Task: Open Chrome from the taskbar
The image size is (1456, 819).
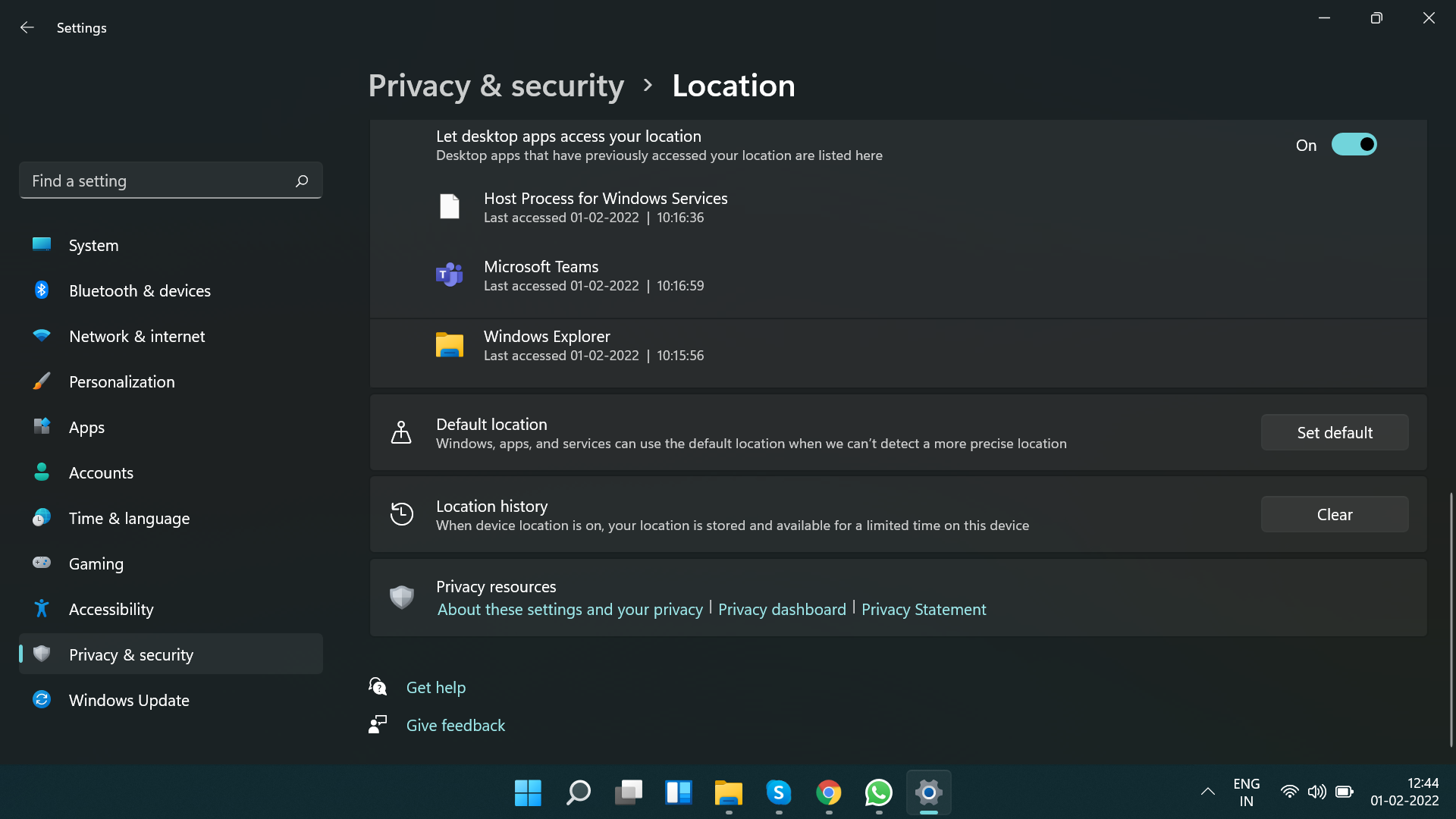Action: 828,792
